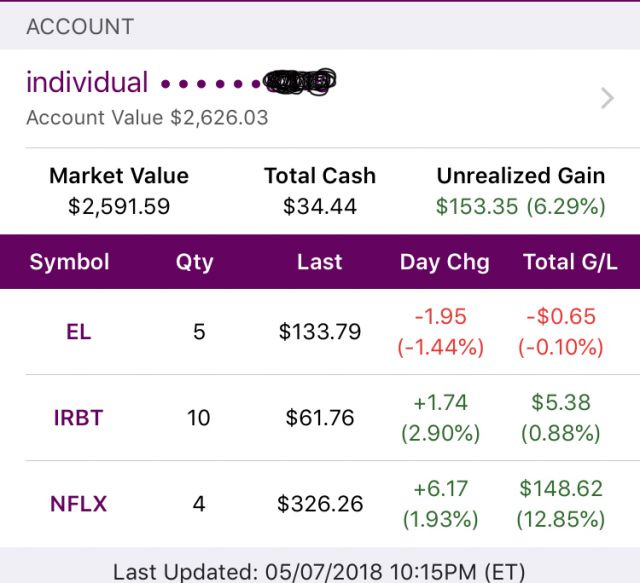The width and height of the screenshot is (640, 583).
Task: Sort by the Qty column header
Action: [194, 262]
